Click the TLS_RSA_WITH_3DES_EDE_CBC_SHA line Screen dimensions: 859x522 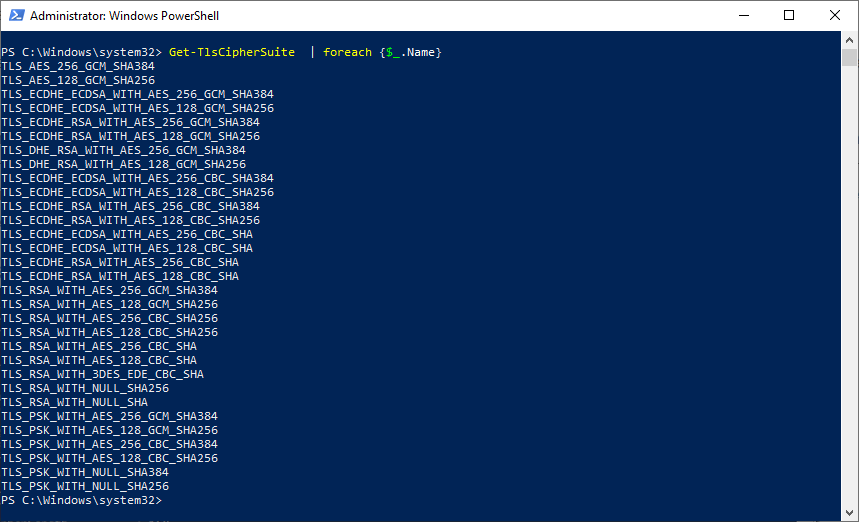[102, 374]
